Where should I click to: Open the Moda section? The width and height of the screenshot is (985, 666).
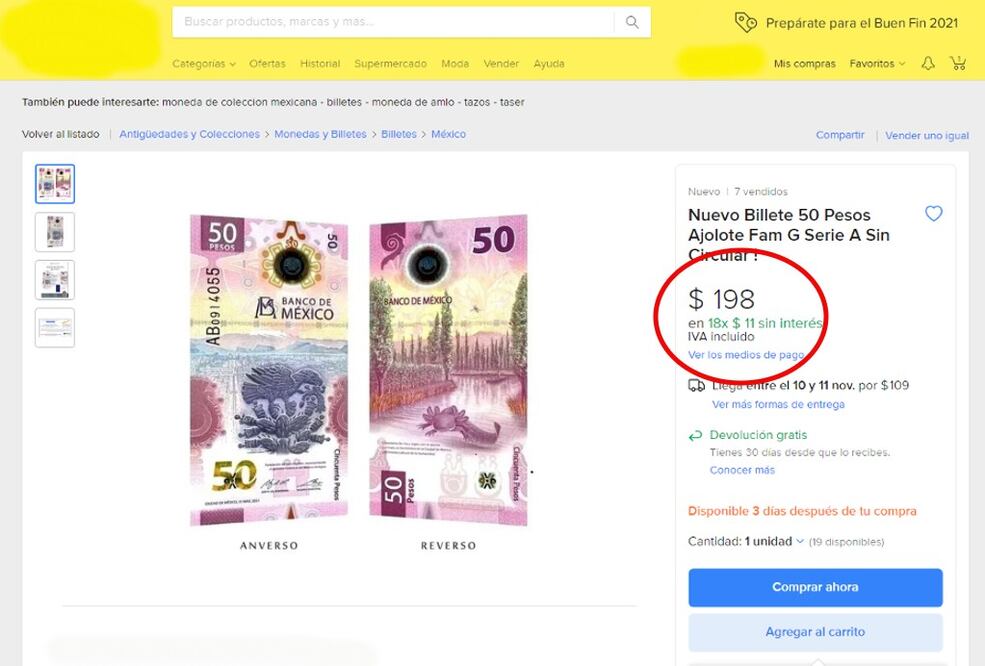455,63
